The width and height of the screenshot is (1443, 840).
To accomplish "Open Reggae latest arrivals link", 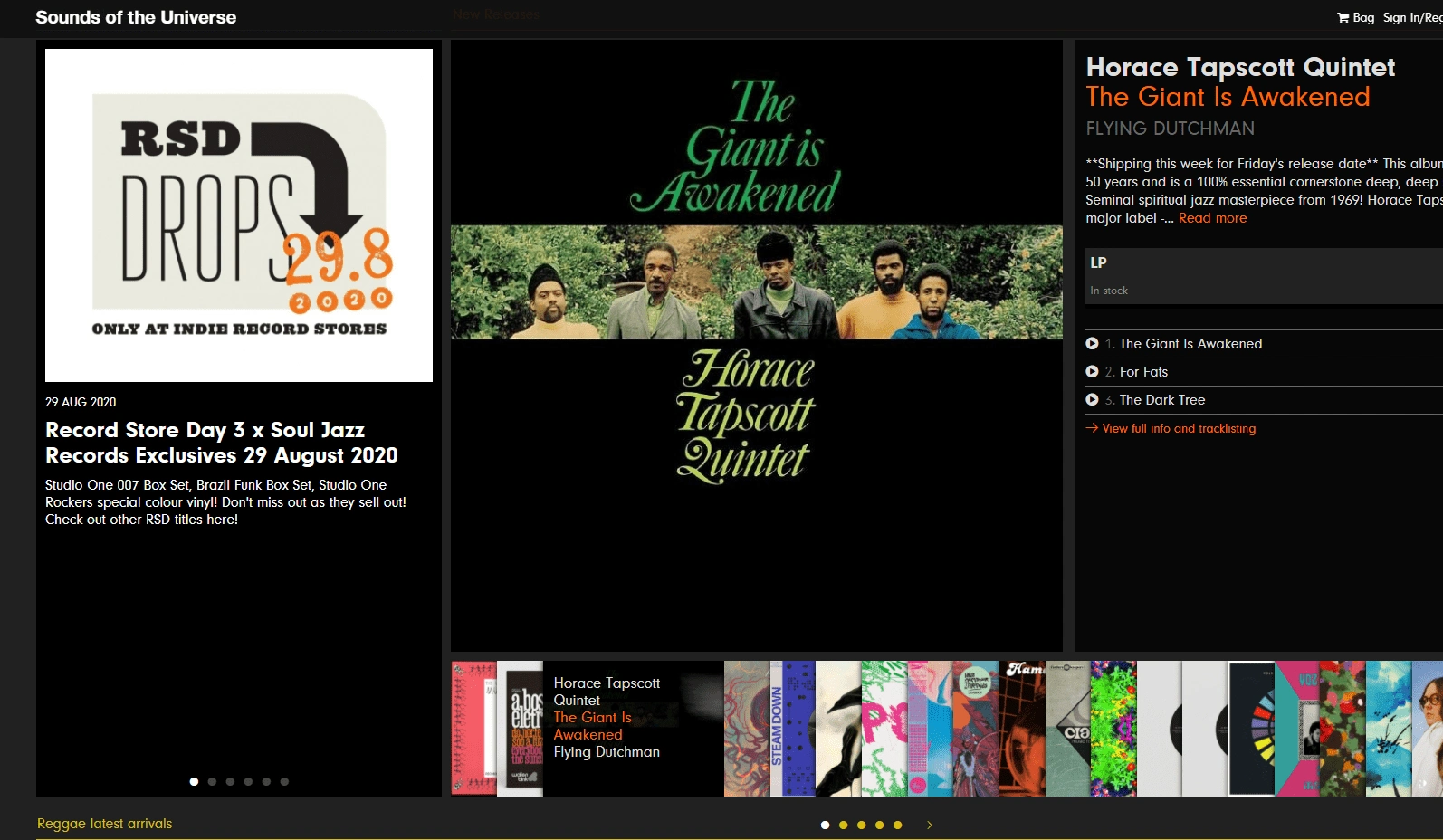I will tap(104, 824).
